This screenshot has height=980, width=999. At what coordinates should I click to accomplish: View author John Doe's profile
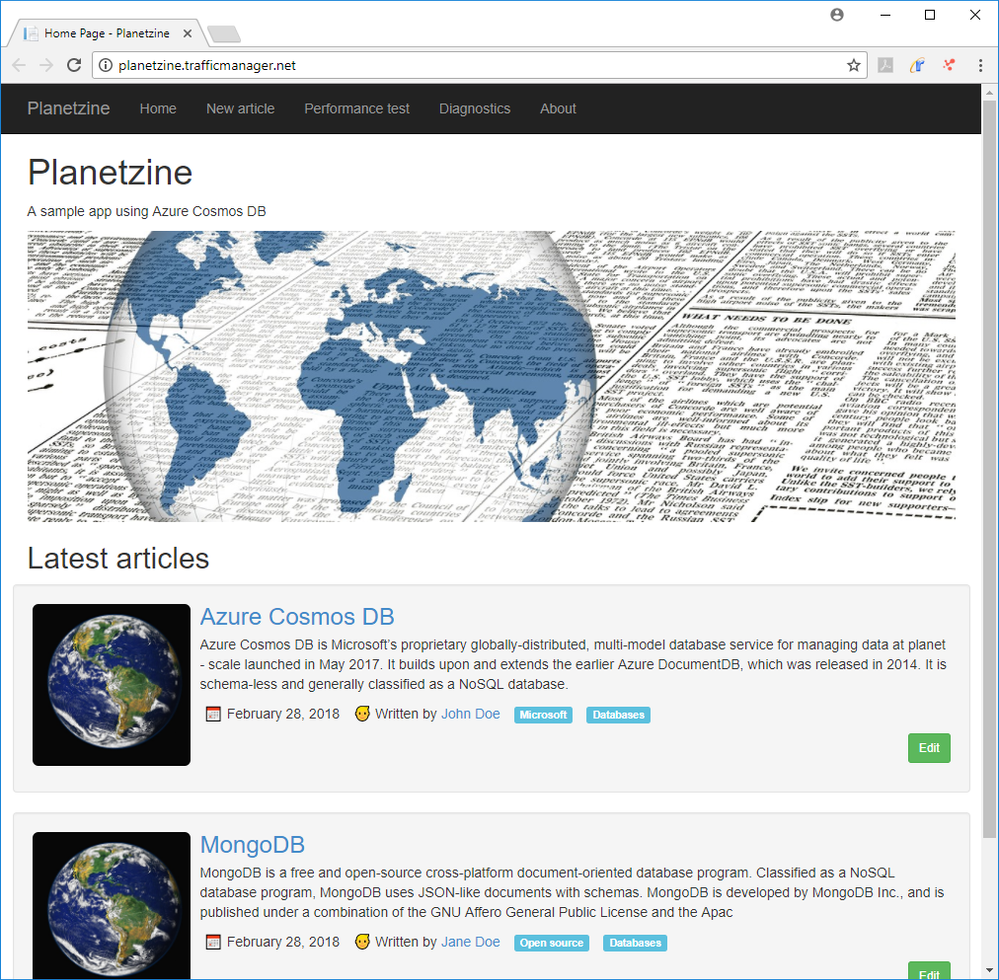pos(471,714)
